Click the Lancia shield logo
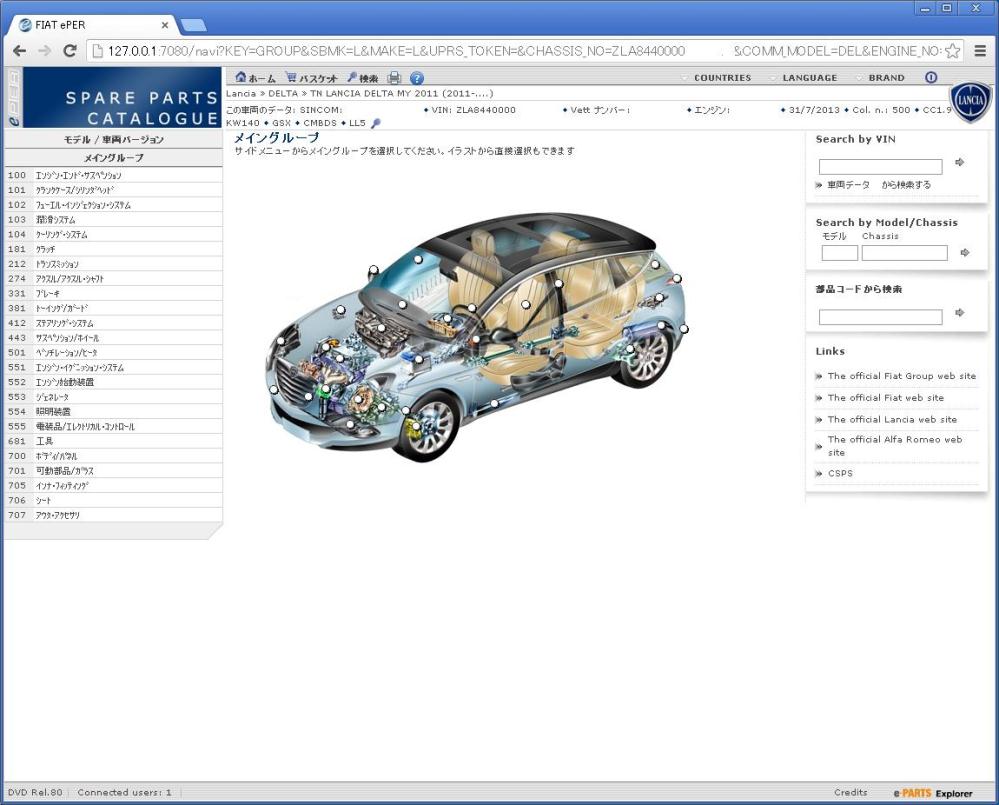The height and width of the screenshot is (805, 999). [970, 101]
